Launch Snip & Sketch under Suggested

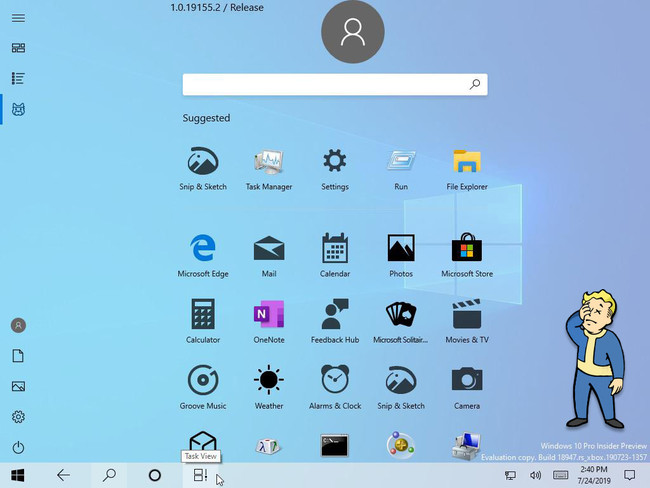click(x=203, y=168)
